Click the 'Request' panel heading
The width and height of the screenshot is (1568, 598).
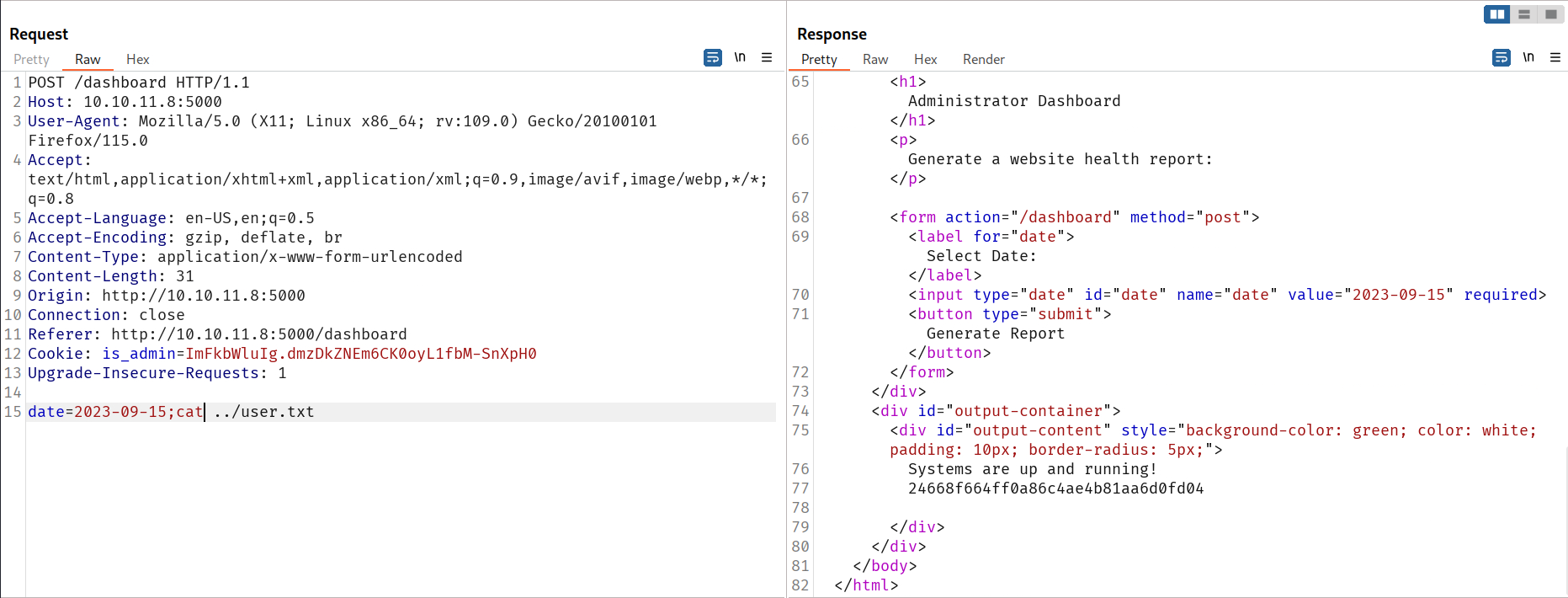[x=39, y=34]
